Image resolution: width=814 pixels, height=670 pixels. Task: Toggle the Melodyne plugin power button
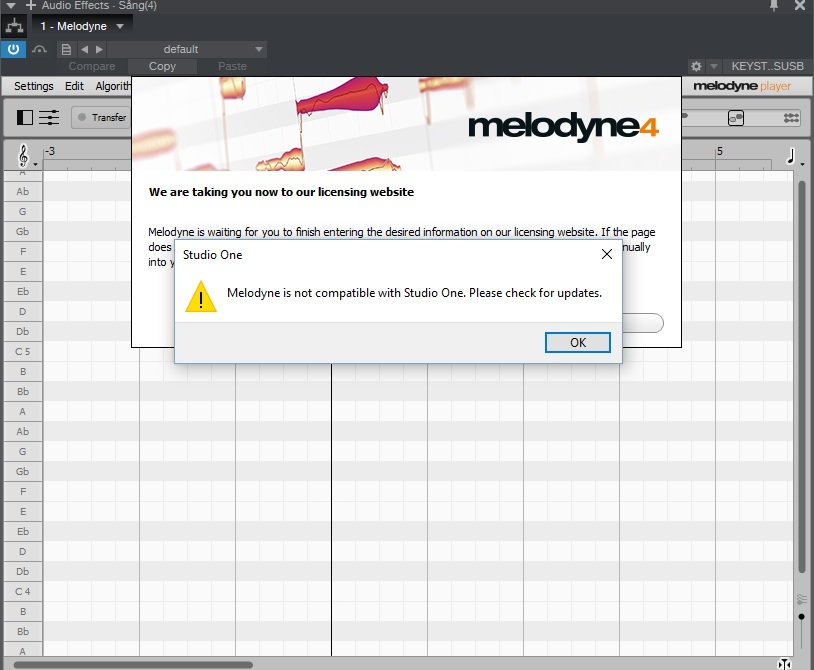tap(13, 49)
